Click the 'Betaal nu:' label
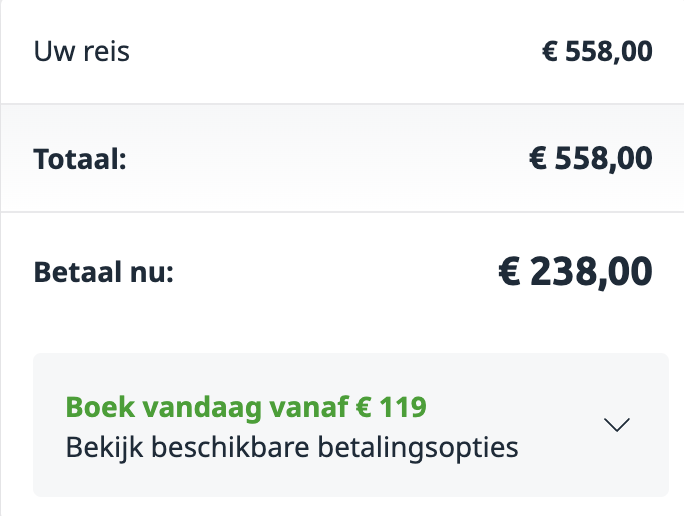The width and height of the screenshot is (684, 516). (x=104, y=271)
